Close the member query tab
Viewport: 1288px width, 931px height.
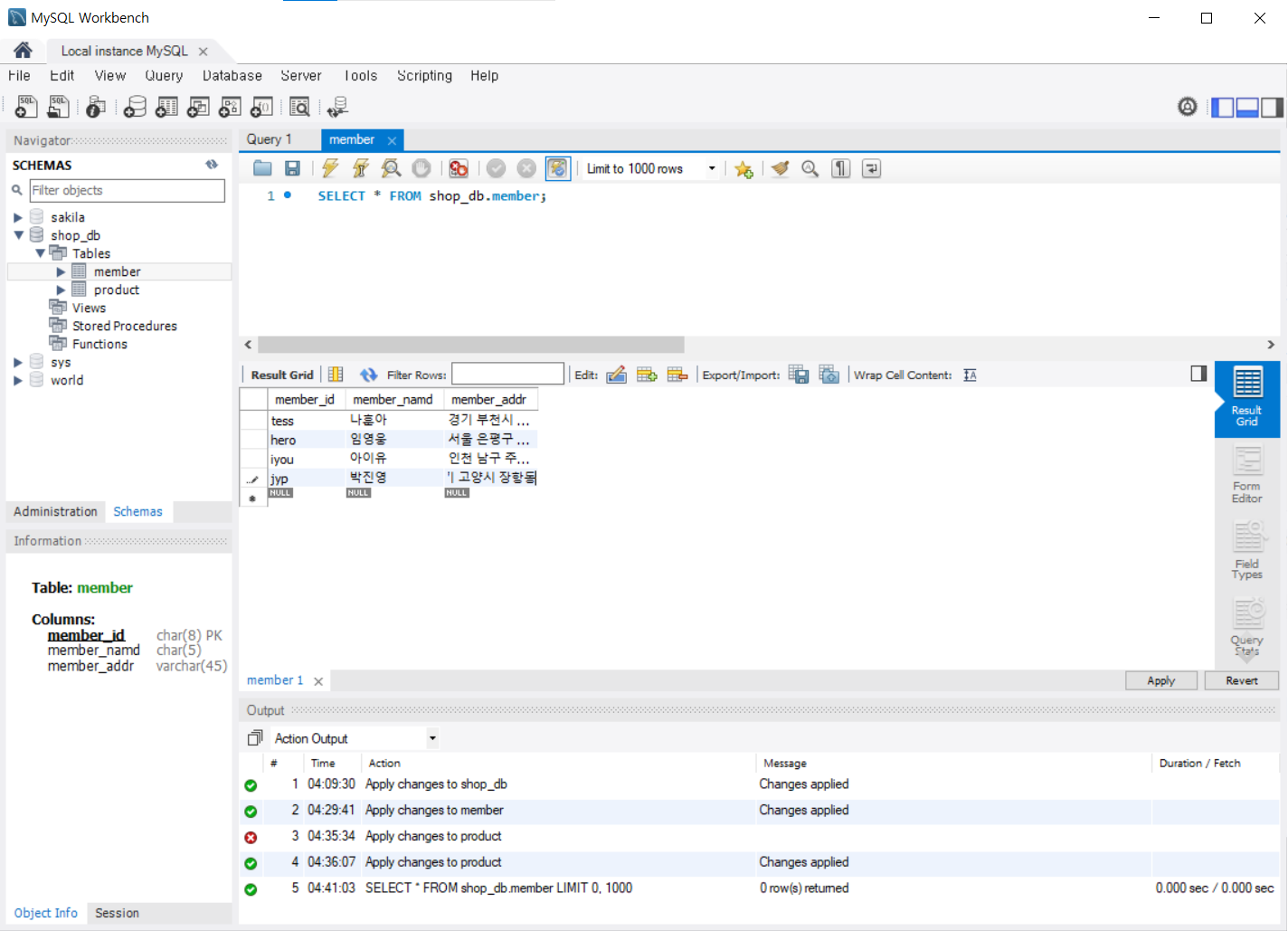pyautogui.click(x=392, y=140)
